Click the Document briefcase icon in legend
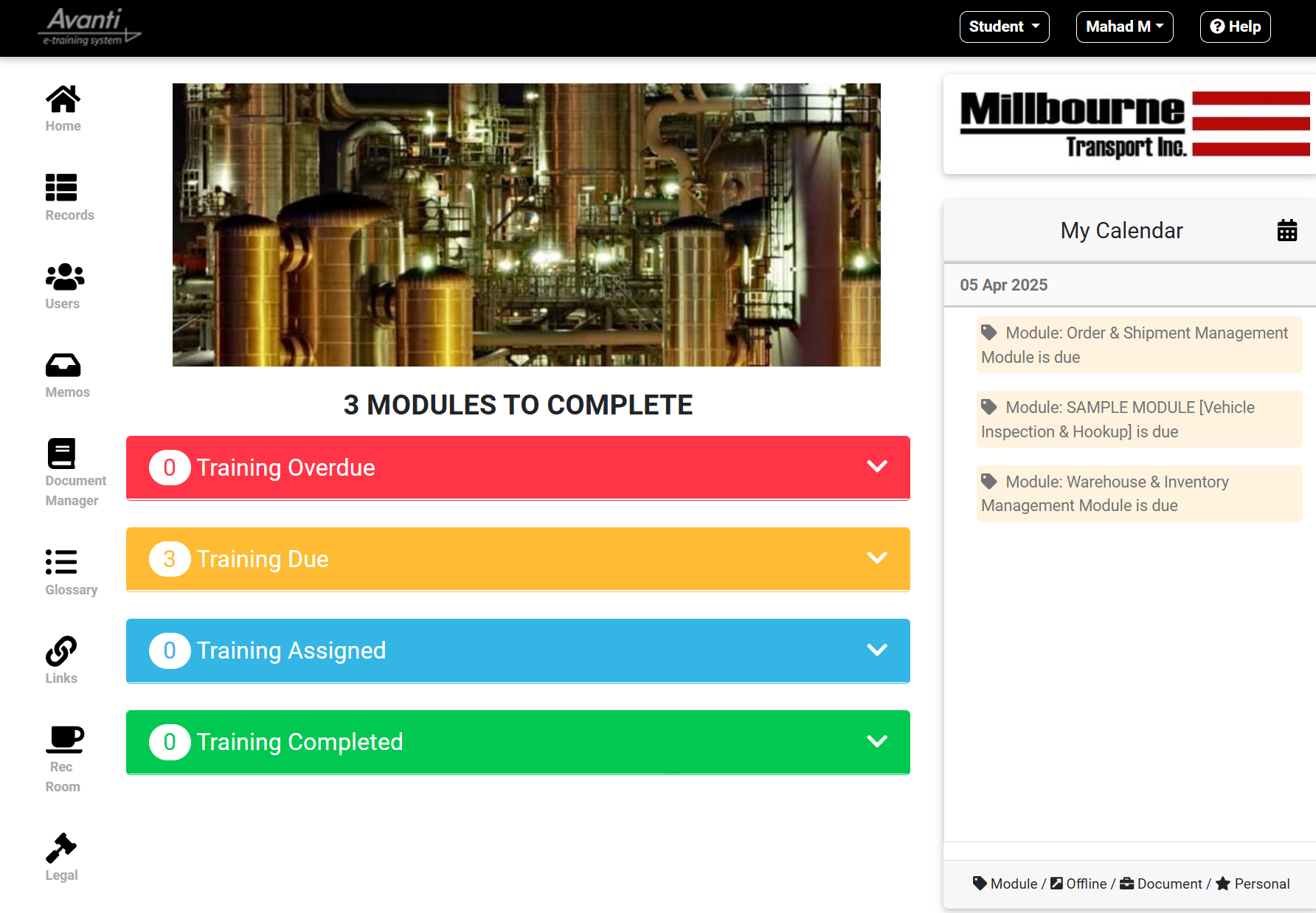 (1127, 884)
